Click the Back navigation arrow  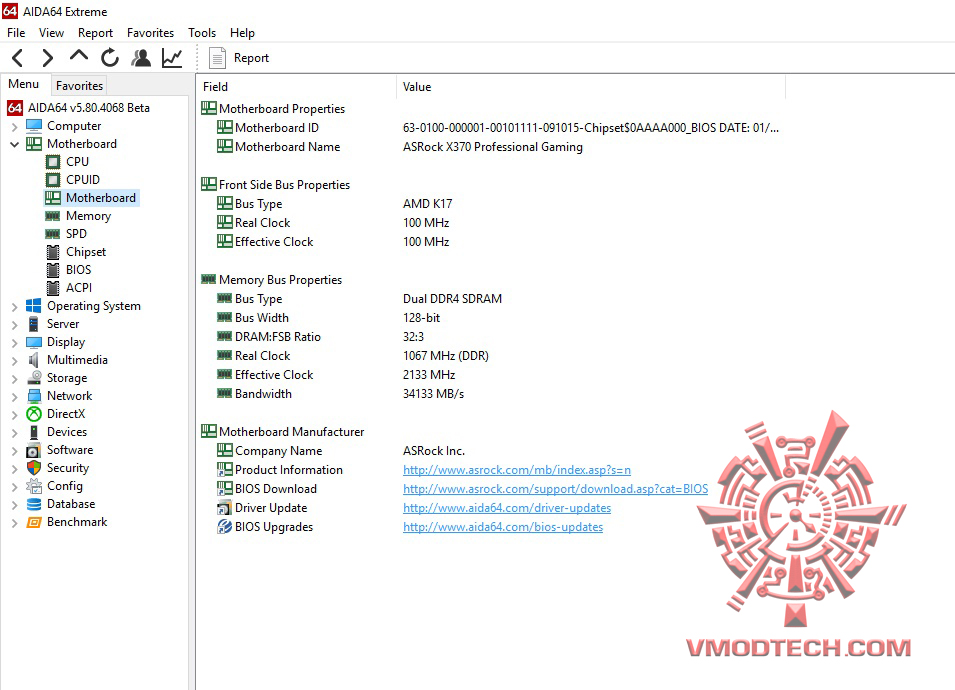pyautogui.click(x=17, y=58)
